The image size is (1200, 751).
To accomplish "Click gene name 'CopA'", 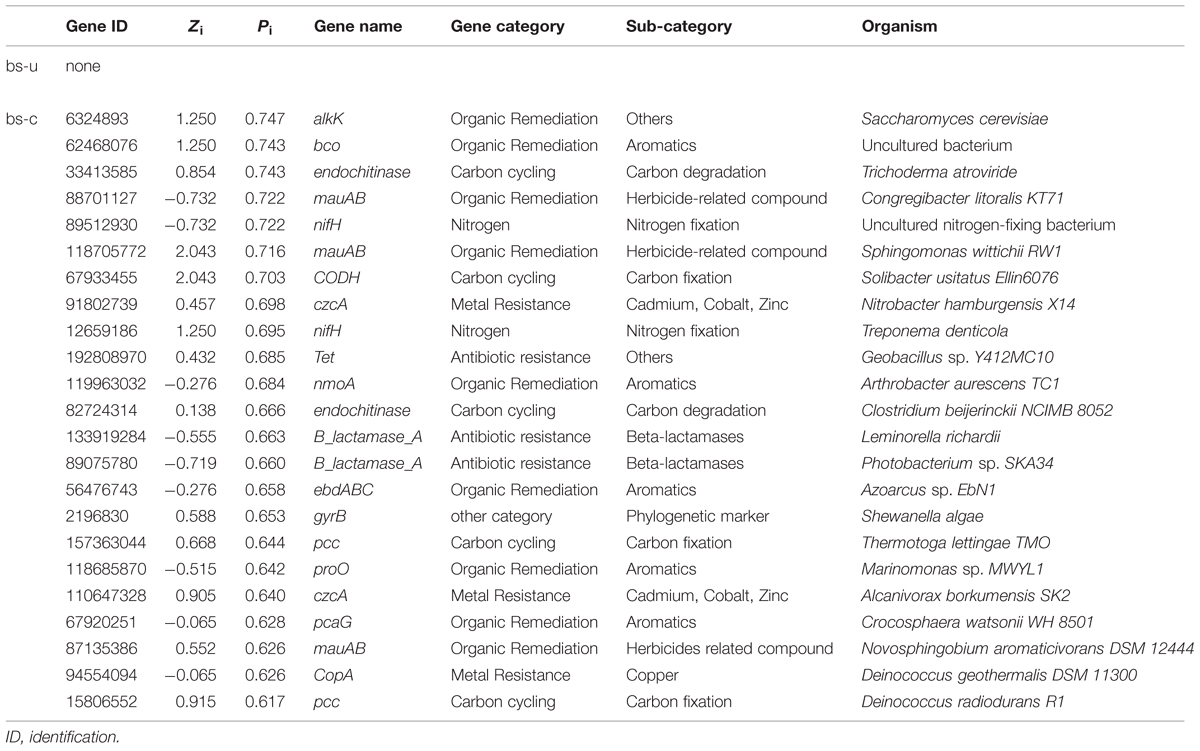I will point(333,675).
